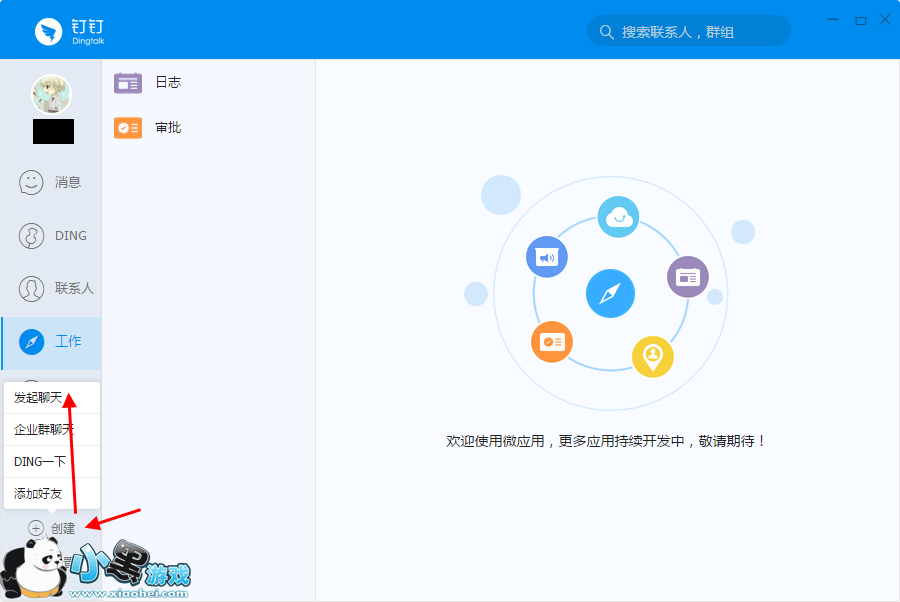
Task: Click the user profile avatar
Action: (51, 95)
